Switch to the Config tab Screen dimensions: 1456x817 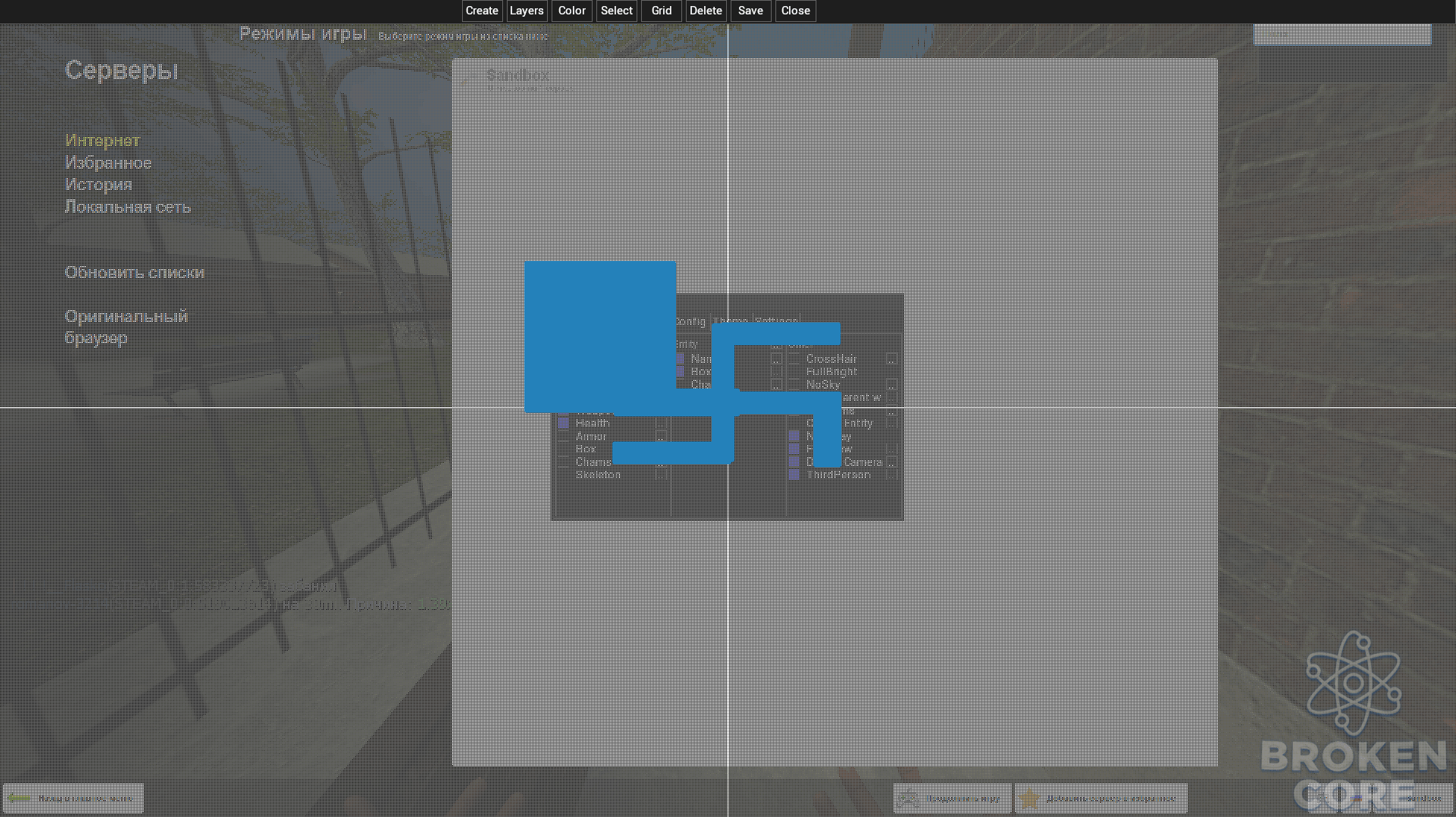click(691, 322)
